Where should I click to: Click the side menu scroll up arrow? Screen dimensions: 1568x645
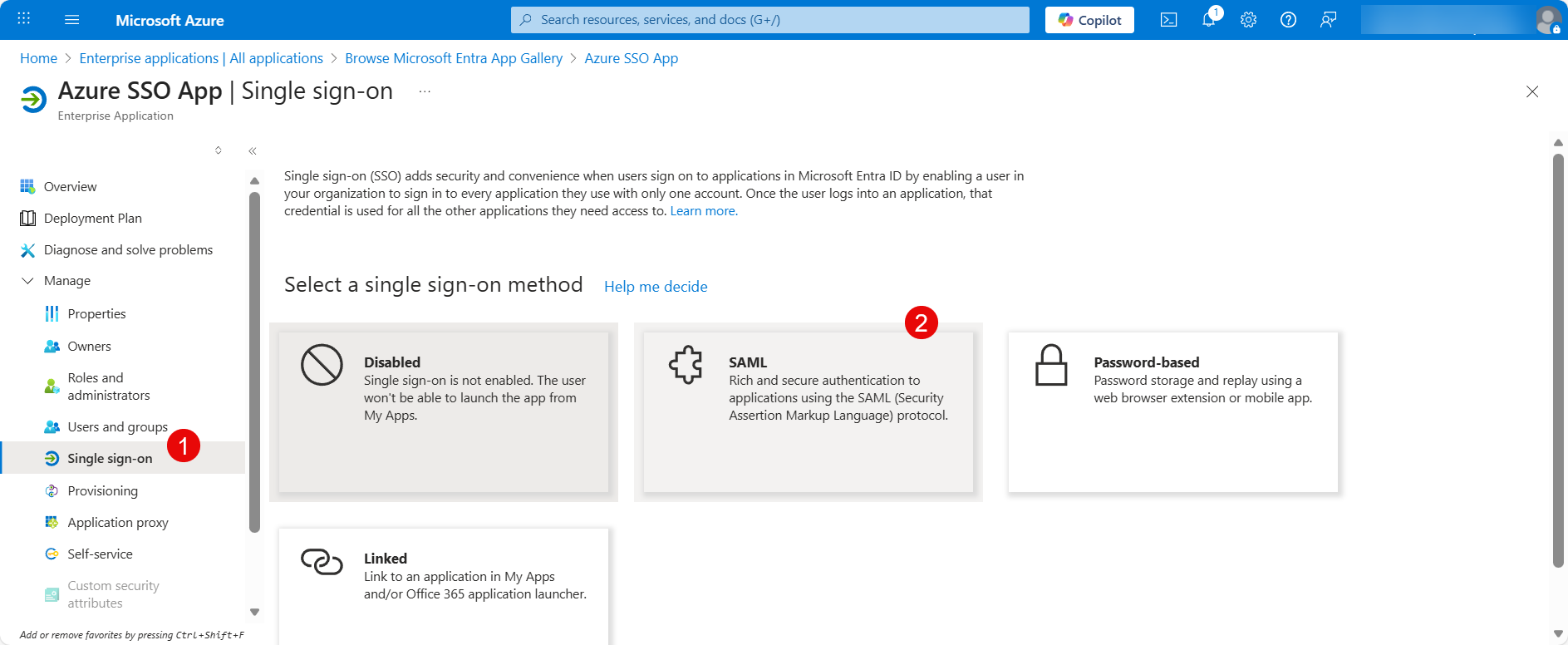254,180
